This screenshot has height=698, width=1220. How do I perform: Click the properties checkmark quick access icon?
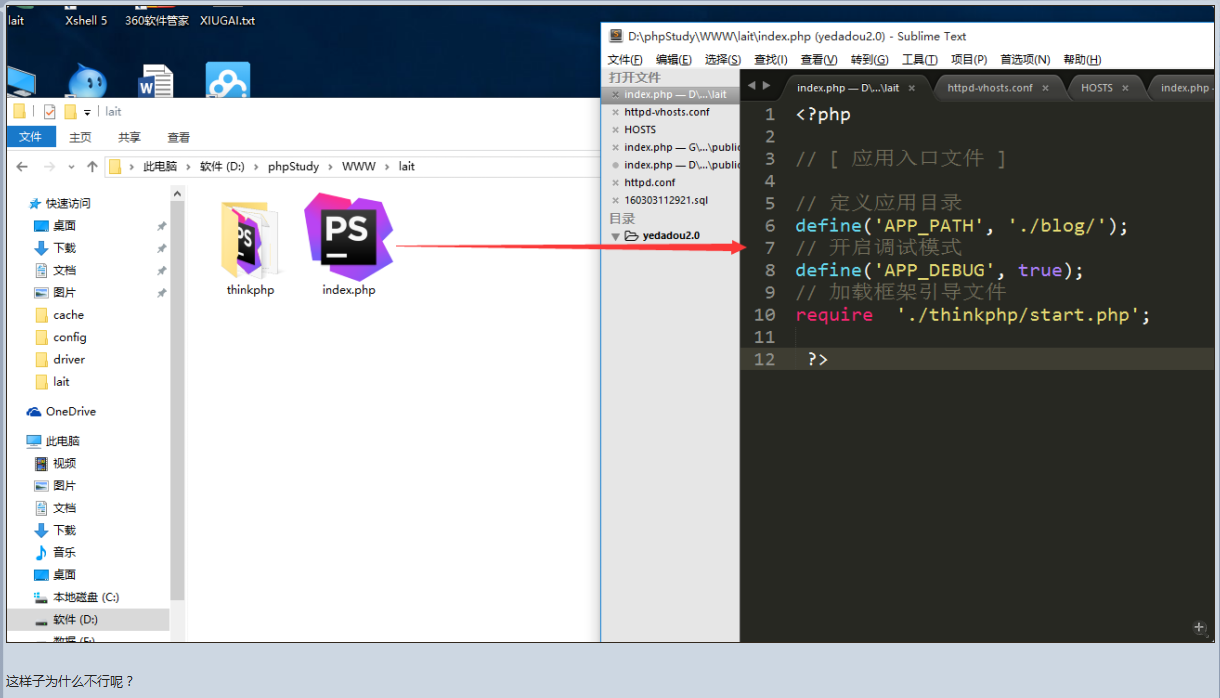point(50,112)
